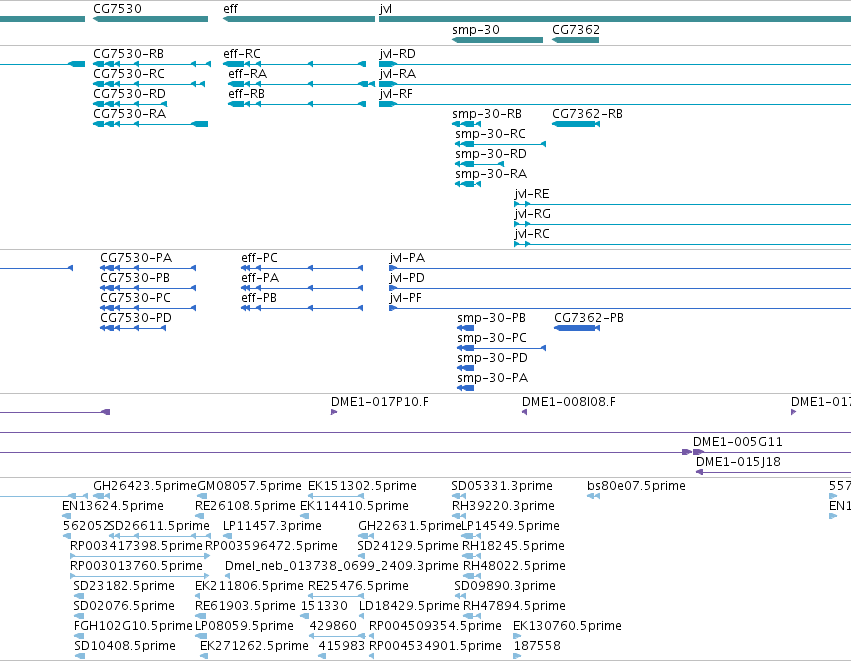Click transcript label jvl-RE
The width and height of the screenshot is (851, 661).
pyautogui.click(x=532, y=194)
